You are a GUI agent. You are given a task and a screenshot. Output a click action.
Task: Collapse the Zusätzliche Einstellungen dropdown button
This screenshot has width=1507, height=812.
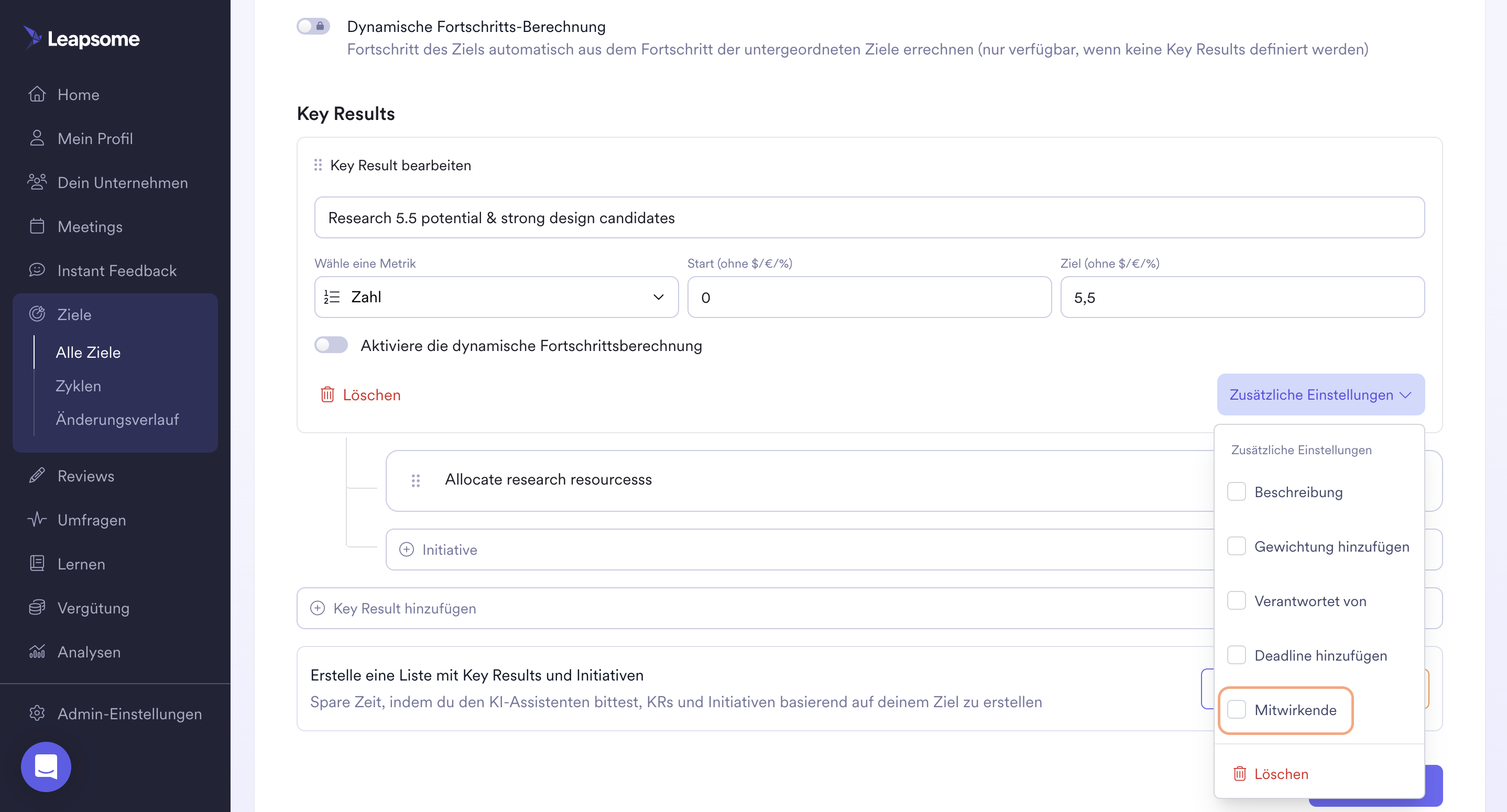tap(1320, 394)
